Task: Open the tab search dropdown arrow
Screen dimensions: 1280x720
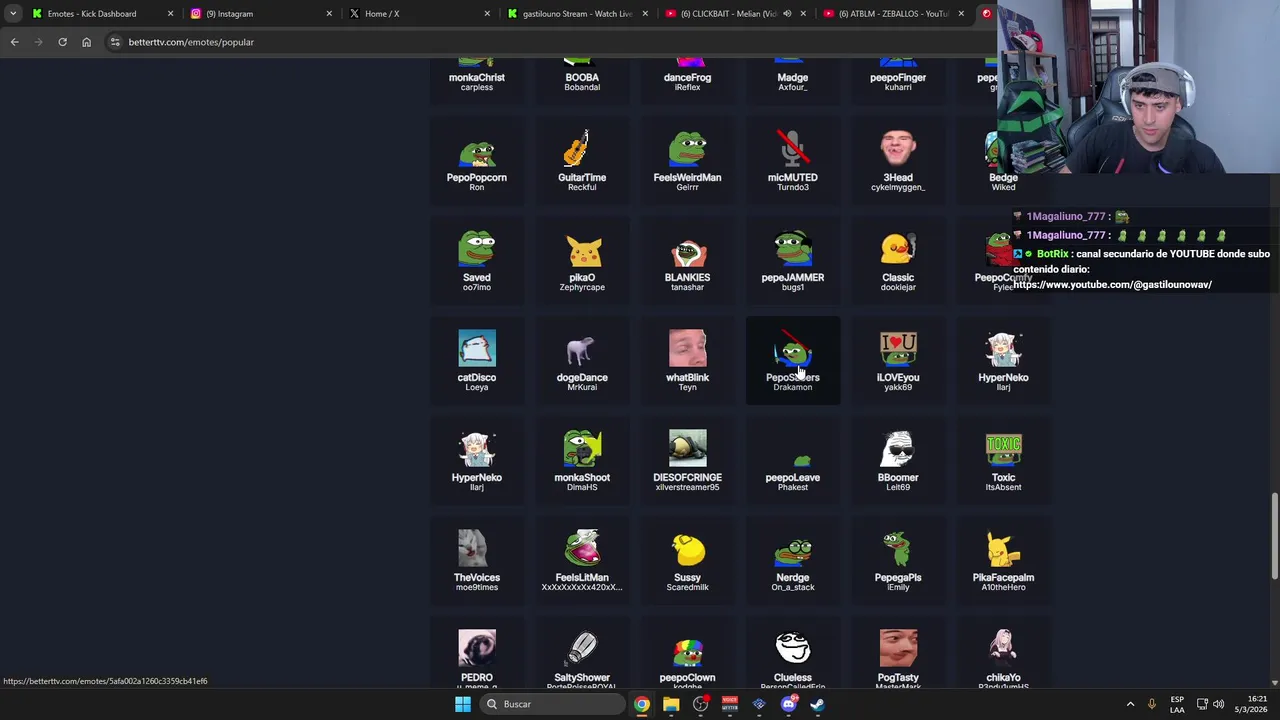Action: coord(12,14)
